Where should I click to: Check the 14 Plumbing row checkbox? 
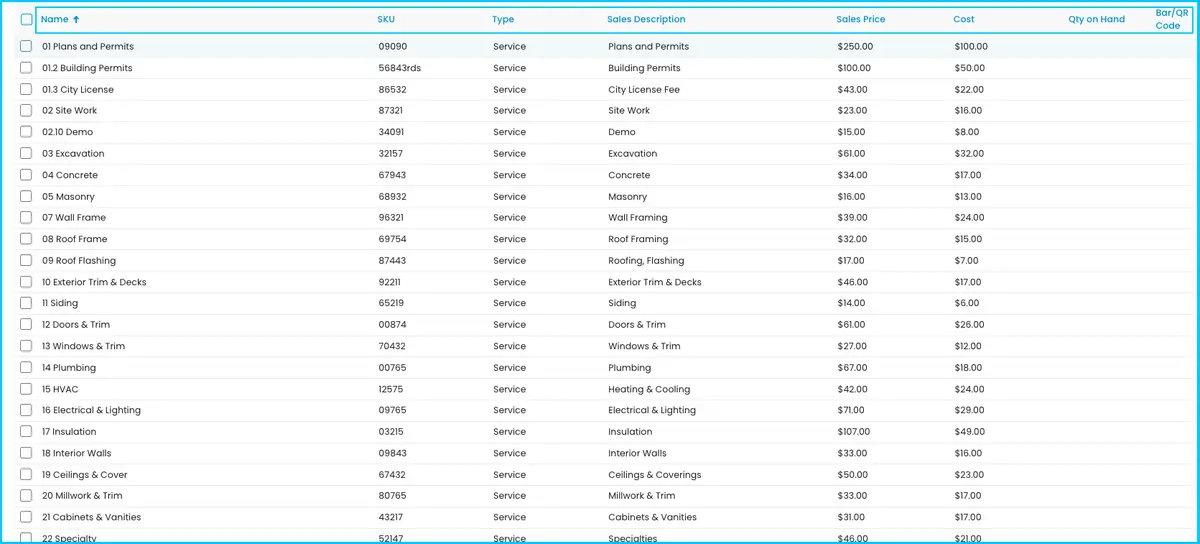pos(26,367)
